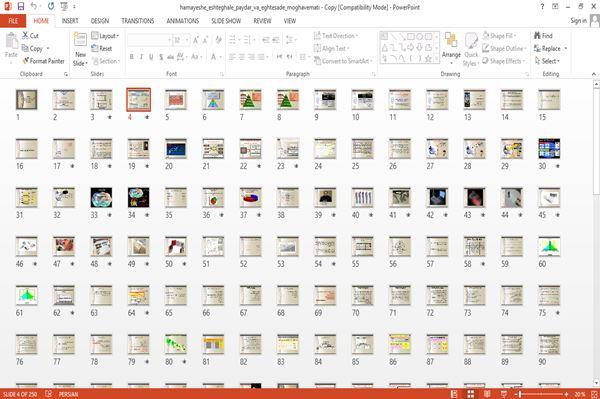Click PERSIAN language in status bar
The height and width of the screenshot is (399, 600).
pos(68,394)
